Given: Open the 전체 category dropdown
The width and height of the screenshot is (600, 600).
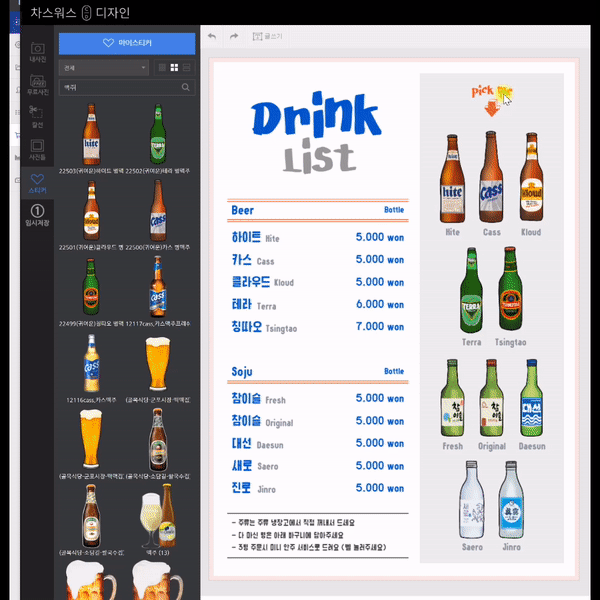Looking at the screenshot, I should tap(104, 68).
